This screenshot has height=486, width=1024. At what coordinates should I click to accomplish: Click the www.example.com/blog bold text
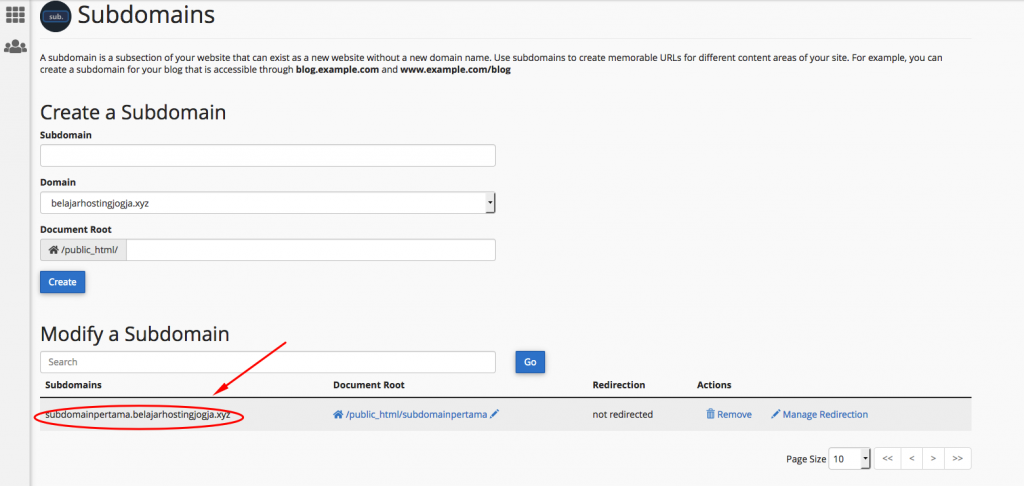[455, 69]
